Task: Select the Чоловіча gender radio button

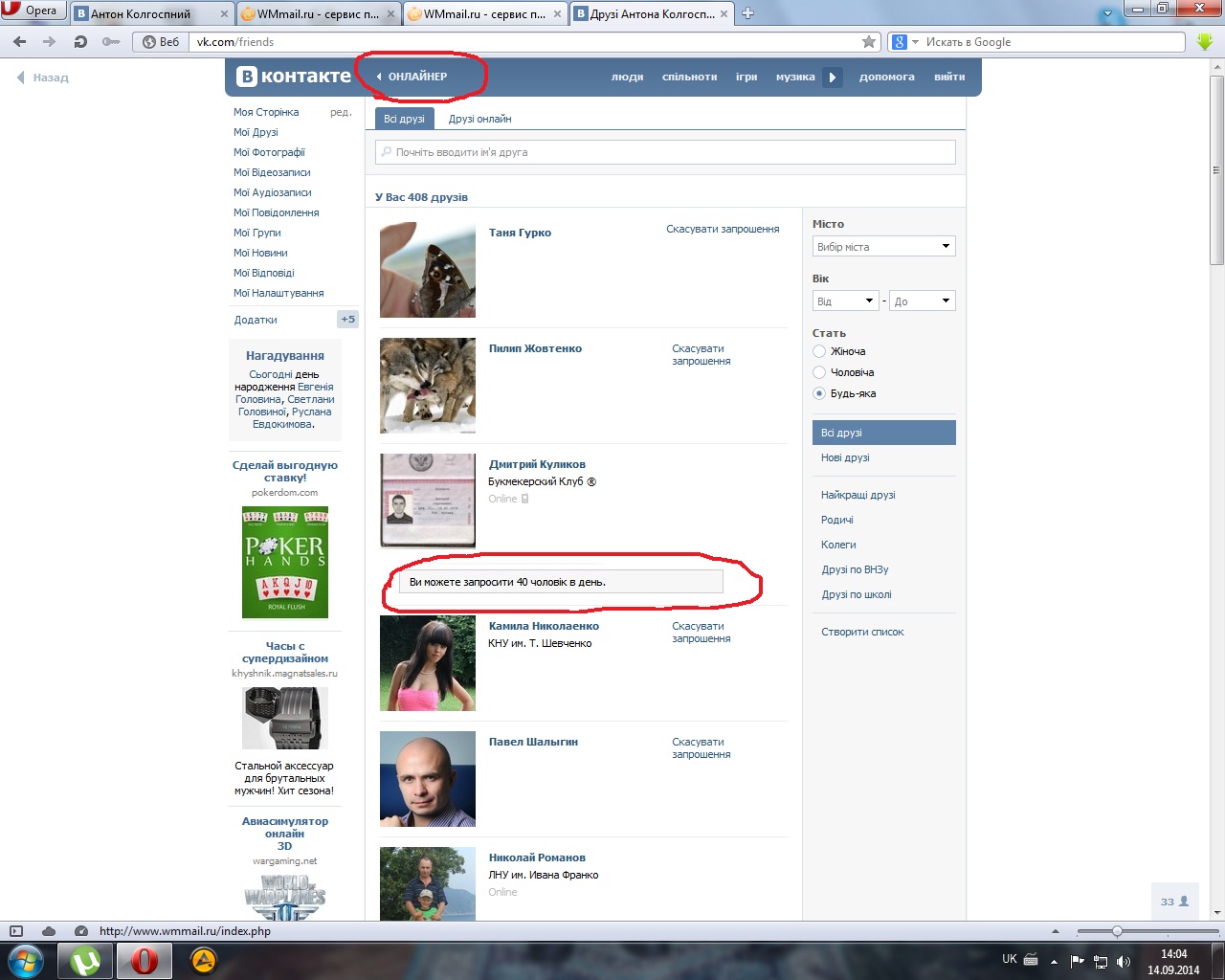Action: click(819, 372)
